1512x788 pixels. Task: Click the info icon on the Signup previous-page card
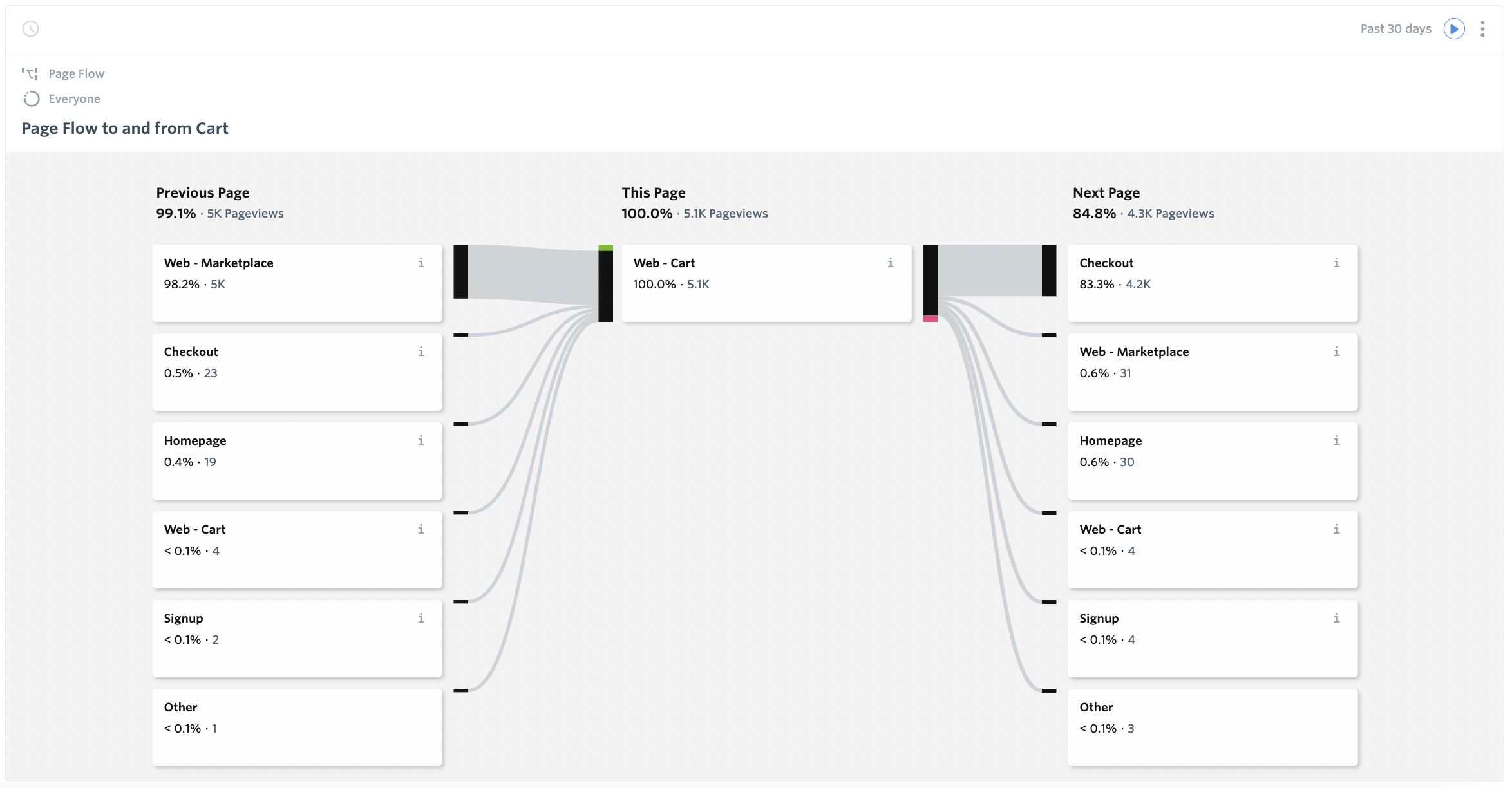click(x=422, y=618)
